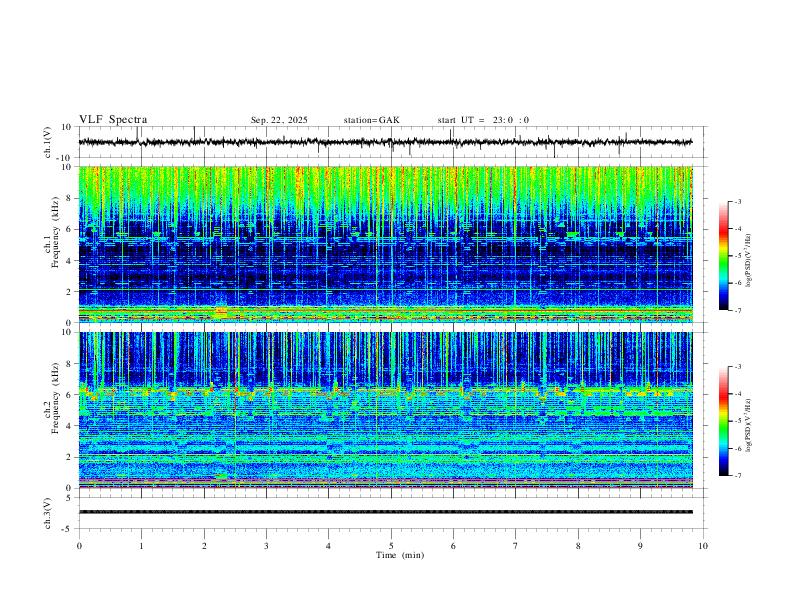Image resolution: width=792 pixels, height=612 pixels.
Task: Click the ch.2 spectrogram color bar
Action: [724, 421]
